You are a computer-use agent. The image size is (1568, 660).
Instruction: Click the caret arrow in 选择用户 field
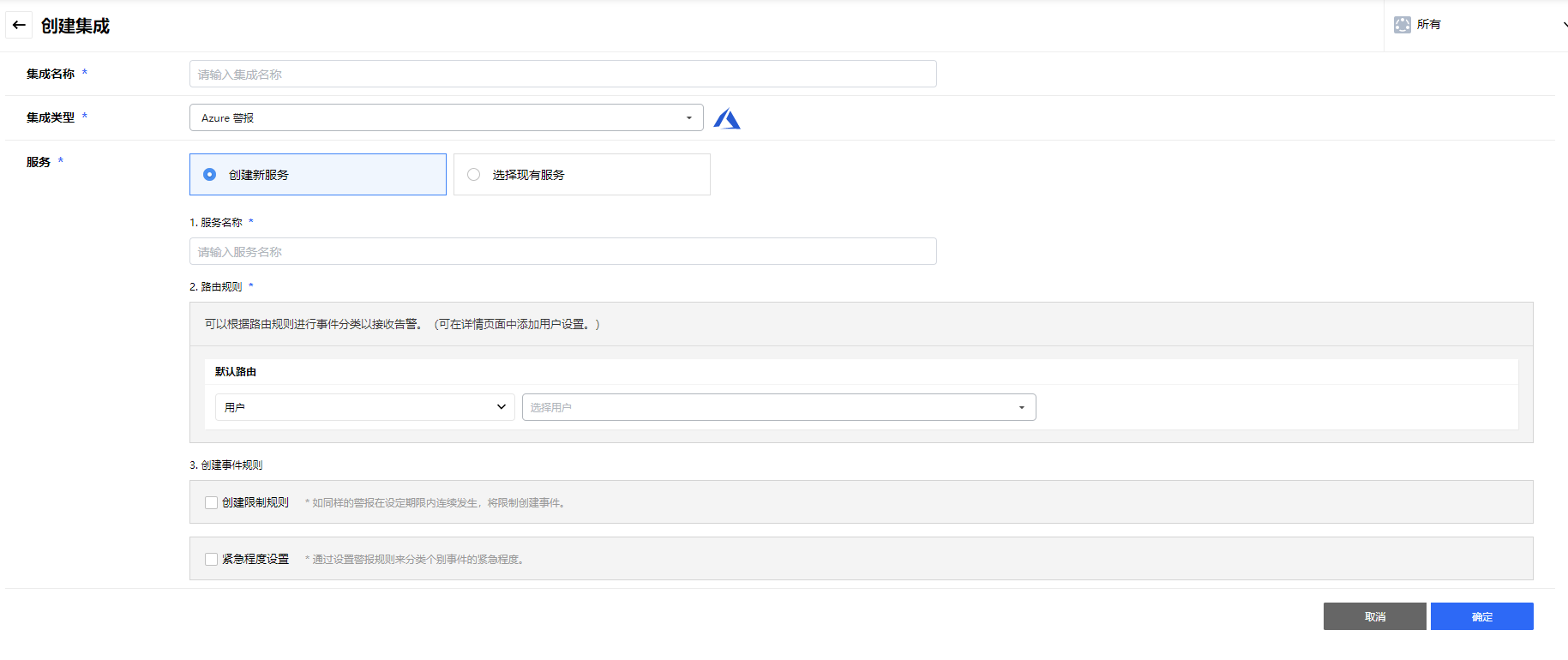[1021, 408]
